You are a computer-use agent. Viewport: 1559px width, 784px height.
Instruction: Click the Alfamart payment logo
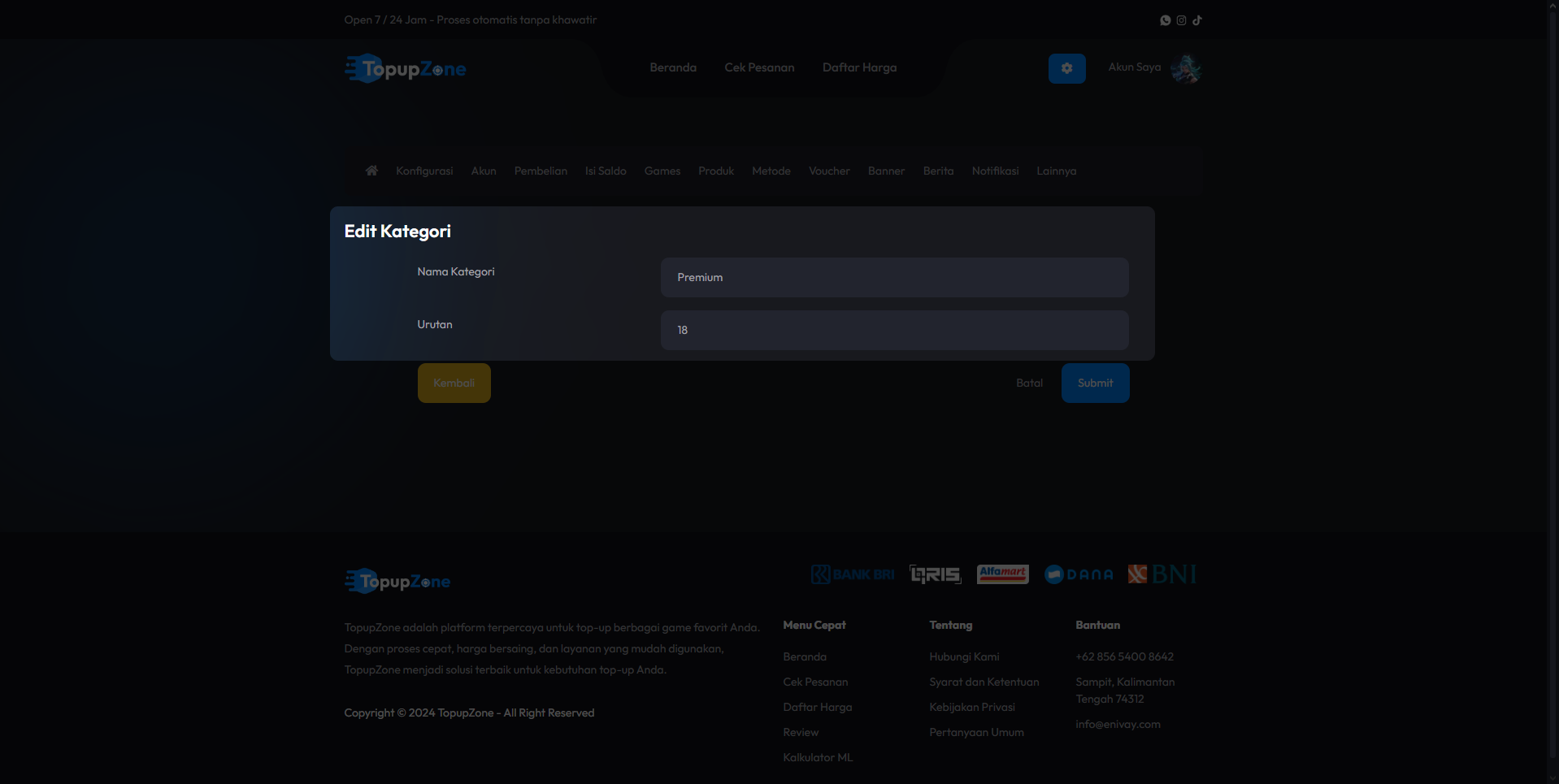pyautogui.click(x=1002, y=574)
